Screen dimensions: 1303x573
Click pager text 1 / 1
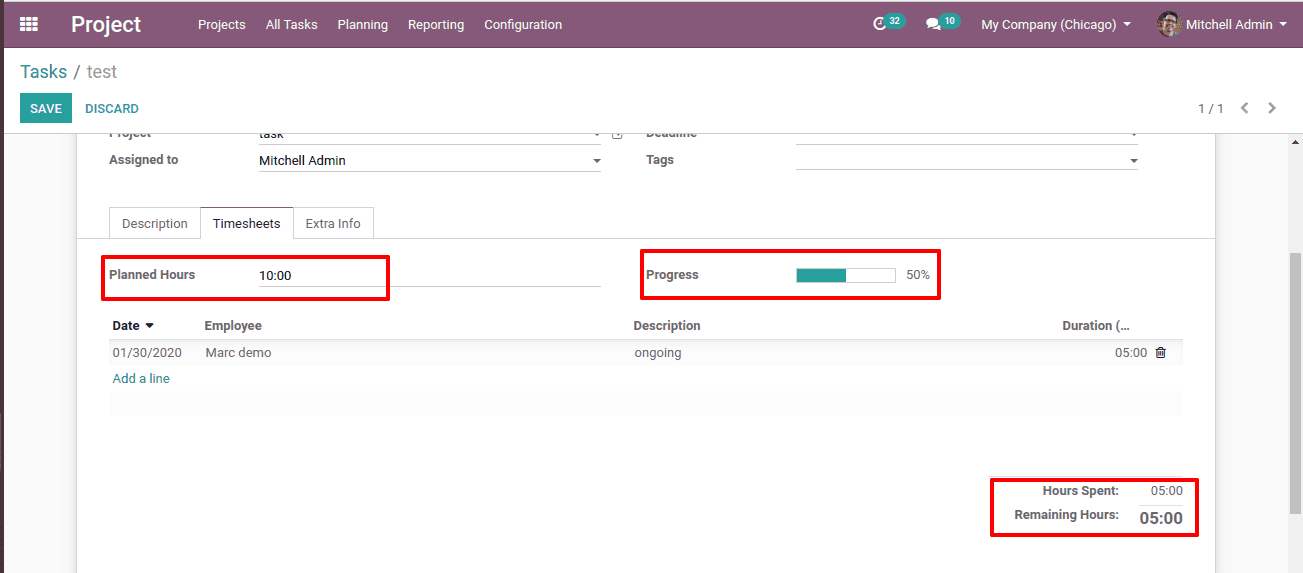[x=1211, y=108]
